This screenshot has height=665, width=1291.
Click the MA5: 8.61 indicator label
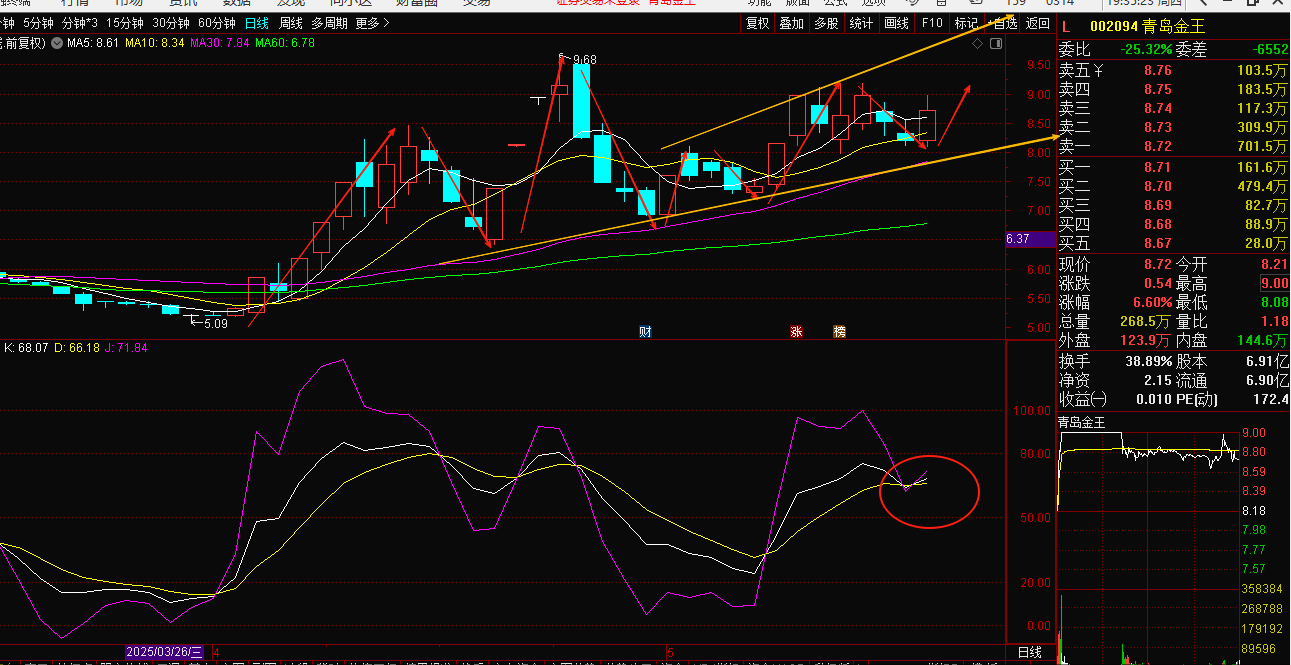[95, 43]
